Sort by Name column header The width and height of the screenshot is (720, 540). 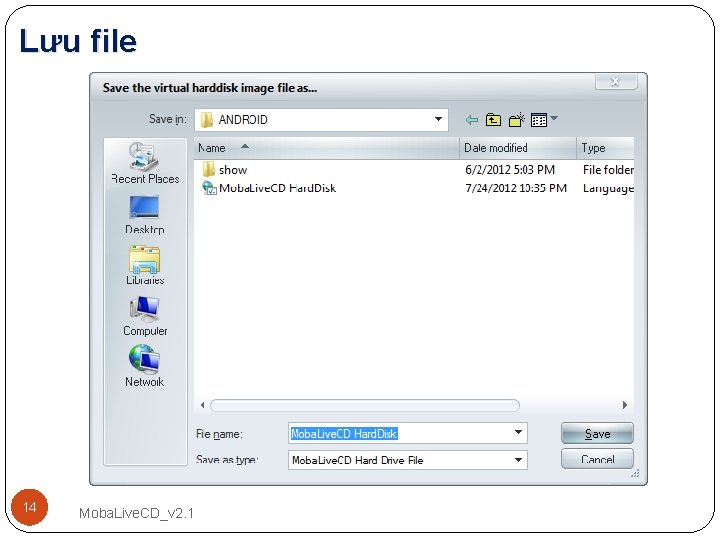pos(326,148)
